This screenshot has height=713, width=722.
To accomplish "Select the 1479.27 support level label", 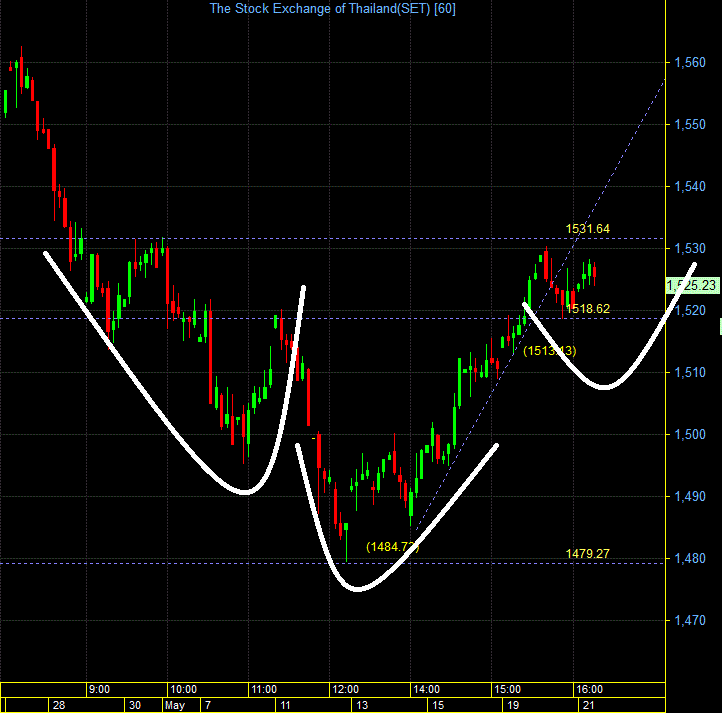I will pyautogui.click(x=588, y=554).
